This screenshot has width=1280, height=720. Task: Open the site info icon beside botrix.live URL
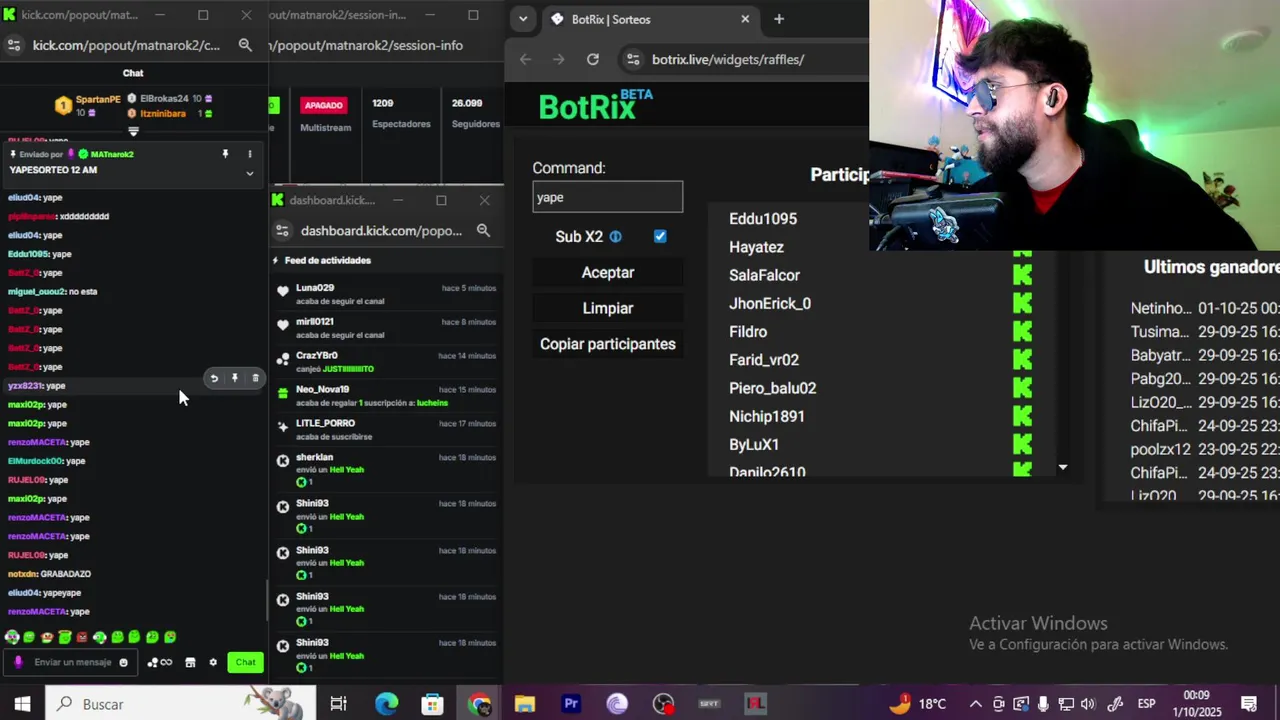633,59
